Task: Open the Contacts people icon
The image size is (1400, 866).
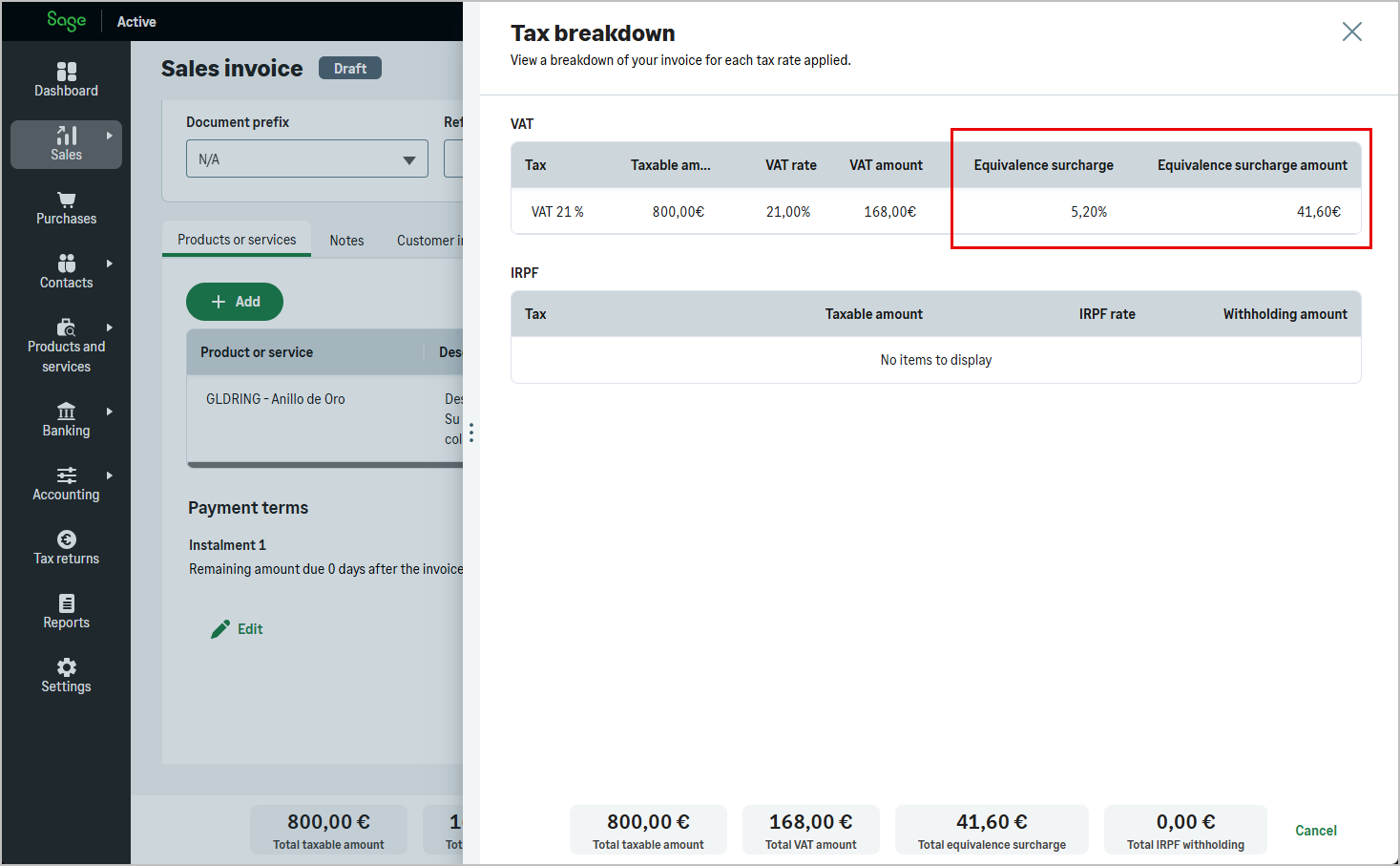Action: tap(67, 264)
